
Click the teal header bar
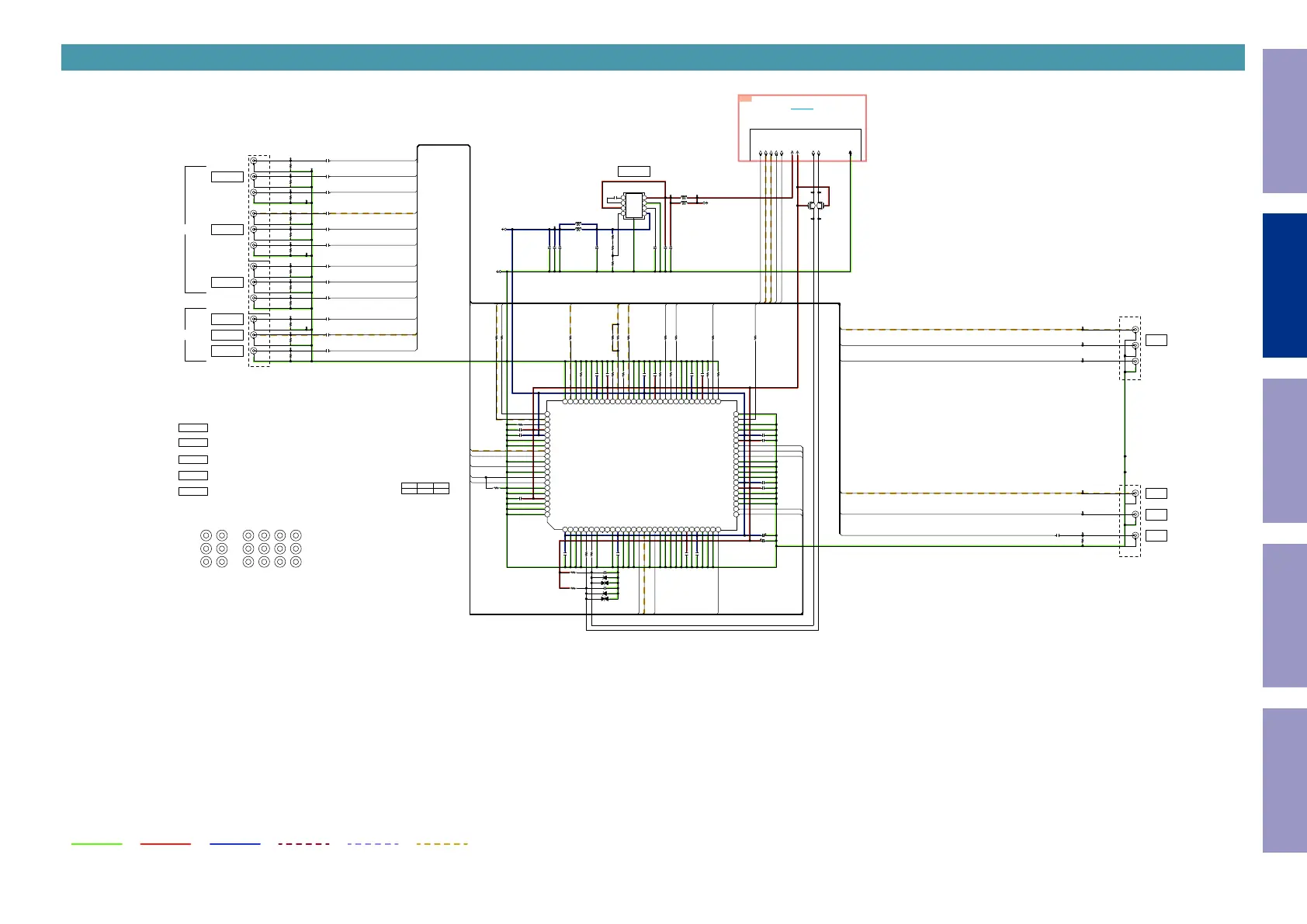tap(653, 57)
